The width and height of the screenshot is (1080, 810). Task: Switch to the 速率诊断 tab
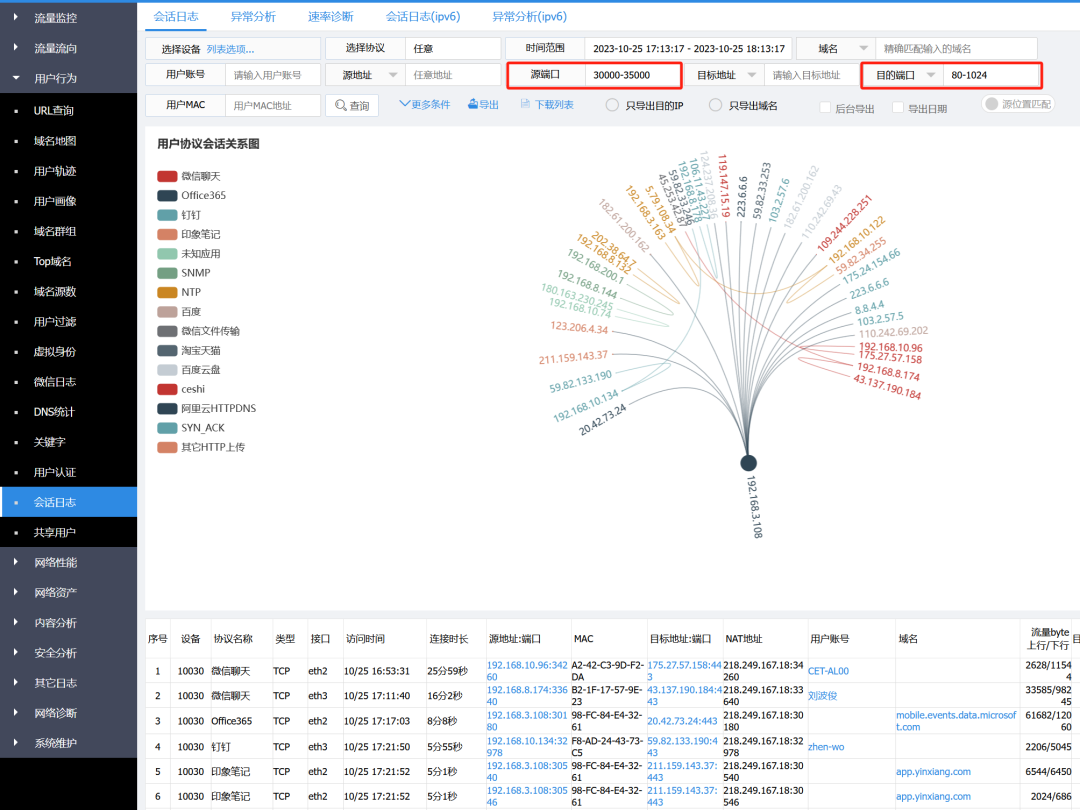point(330,17)
